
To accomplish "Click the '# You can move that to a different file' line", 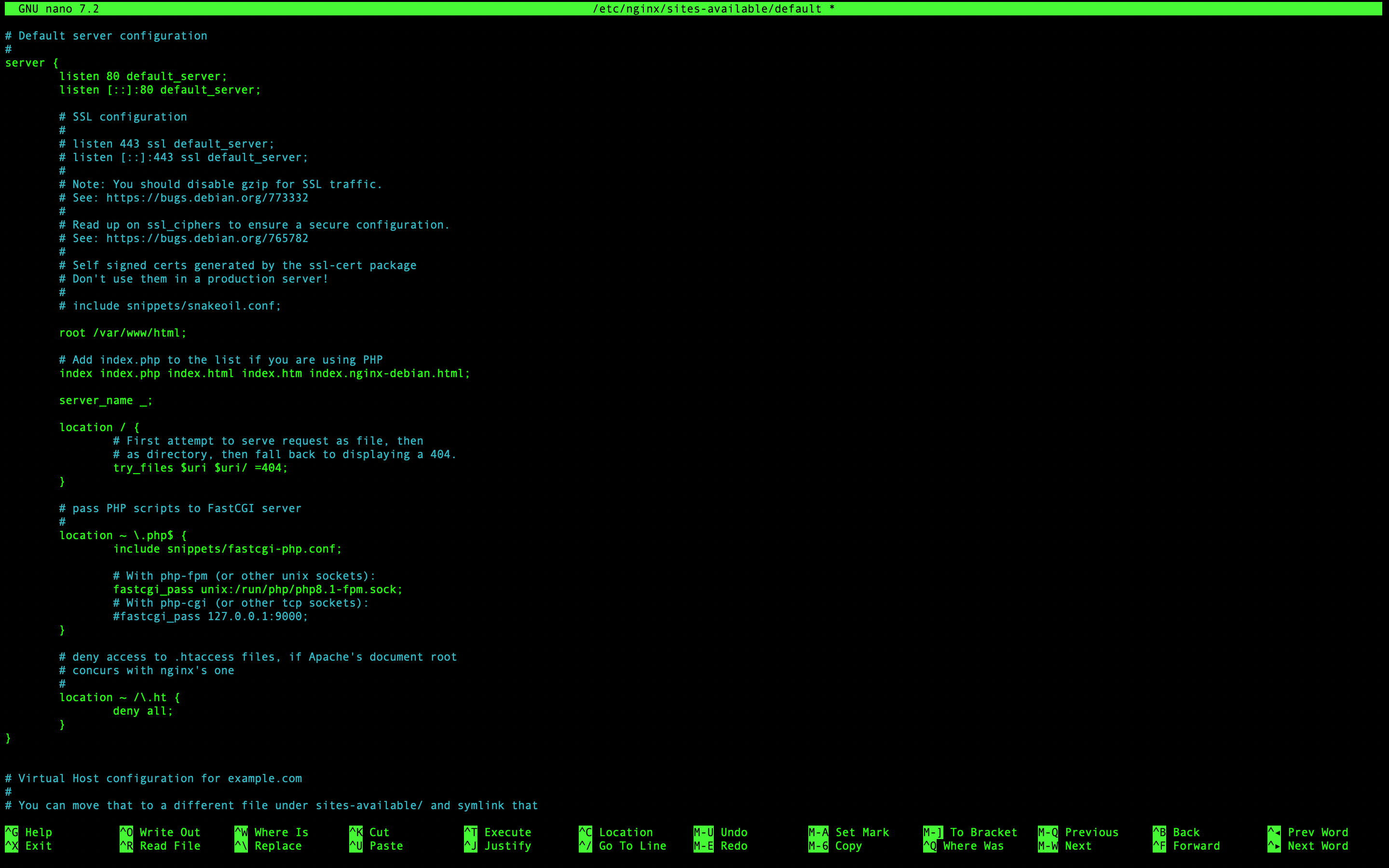I will pyautogui.click(x=272, y=805).
